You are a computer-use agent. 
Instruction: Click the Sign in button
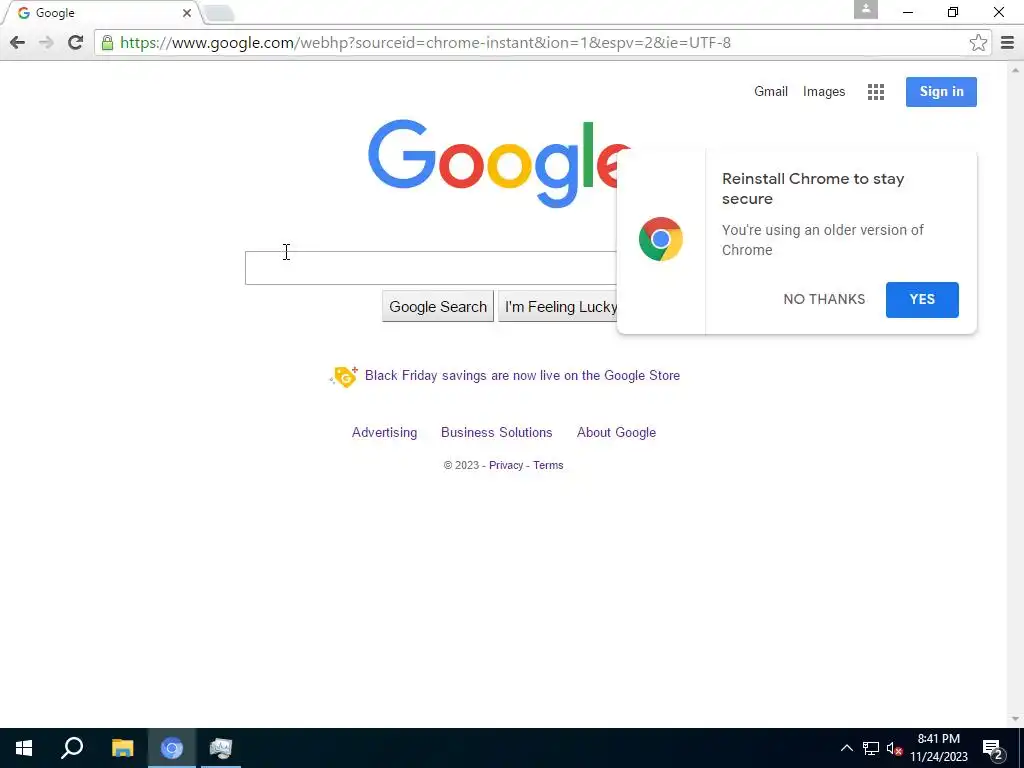point(941,91)
